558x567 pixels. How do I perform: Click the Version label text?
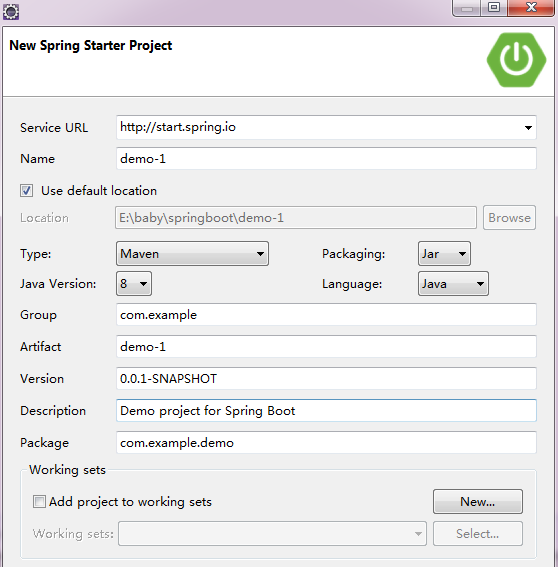(42, 379)
